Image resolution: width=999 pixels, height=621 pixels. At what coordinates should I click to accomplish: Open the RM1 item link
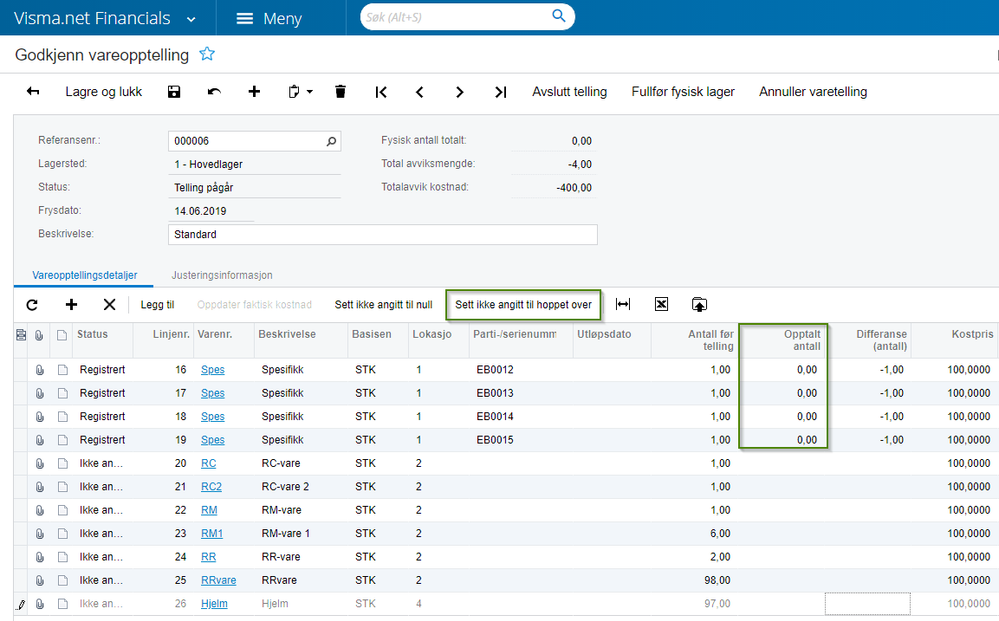(212, 533)
